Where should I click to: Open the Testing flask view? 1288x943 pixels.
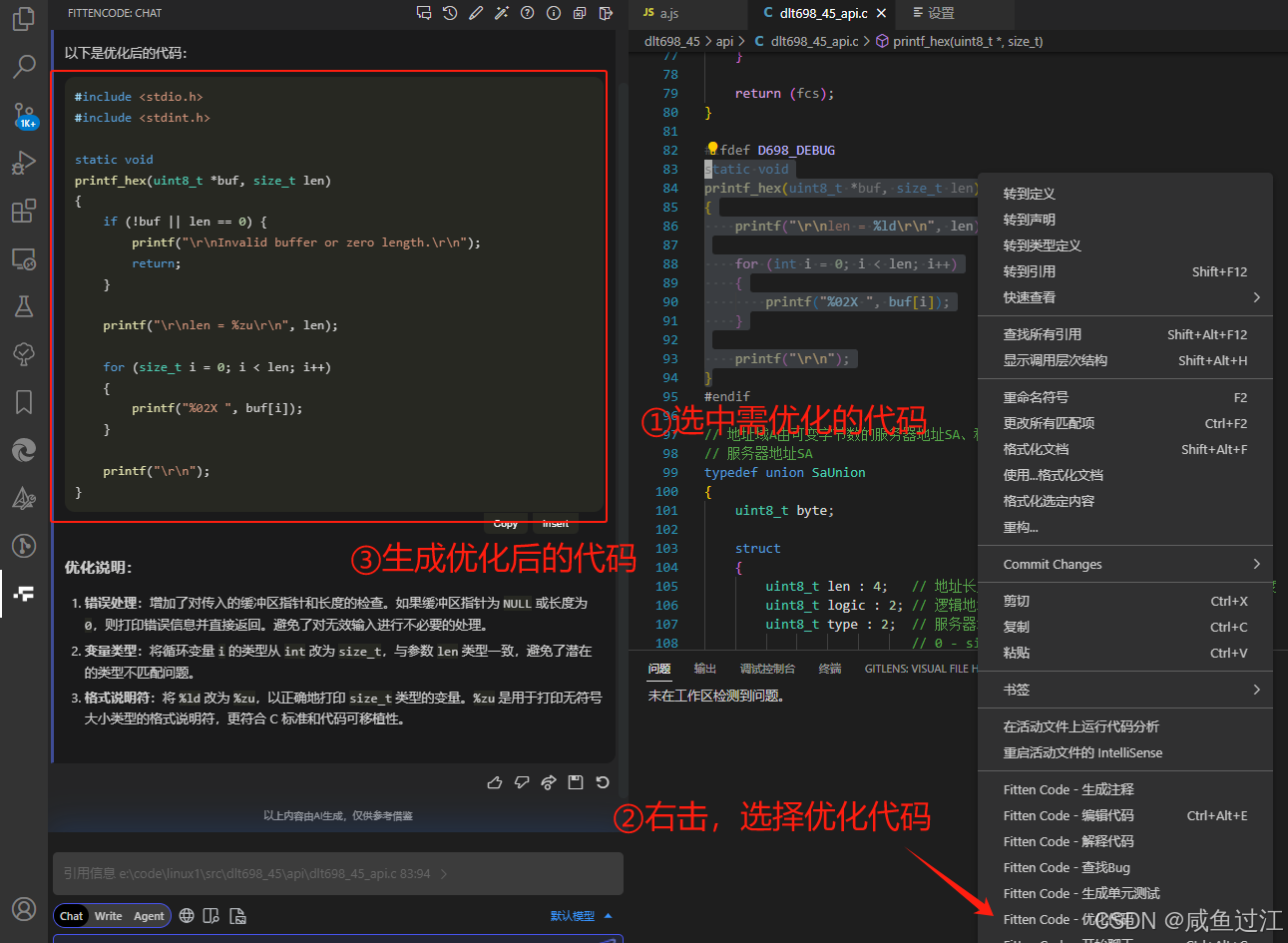(24, 306)
